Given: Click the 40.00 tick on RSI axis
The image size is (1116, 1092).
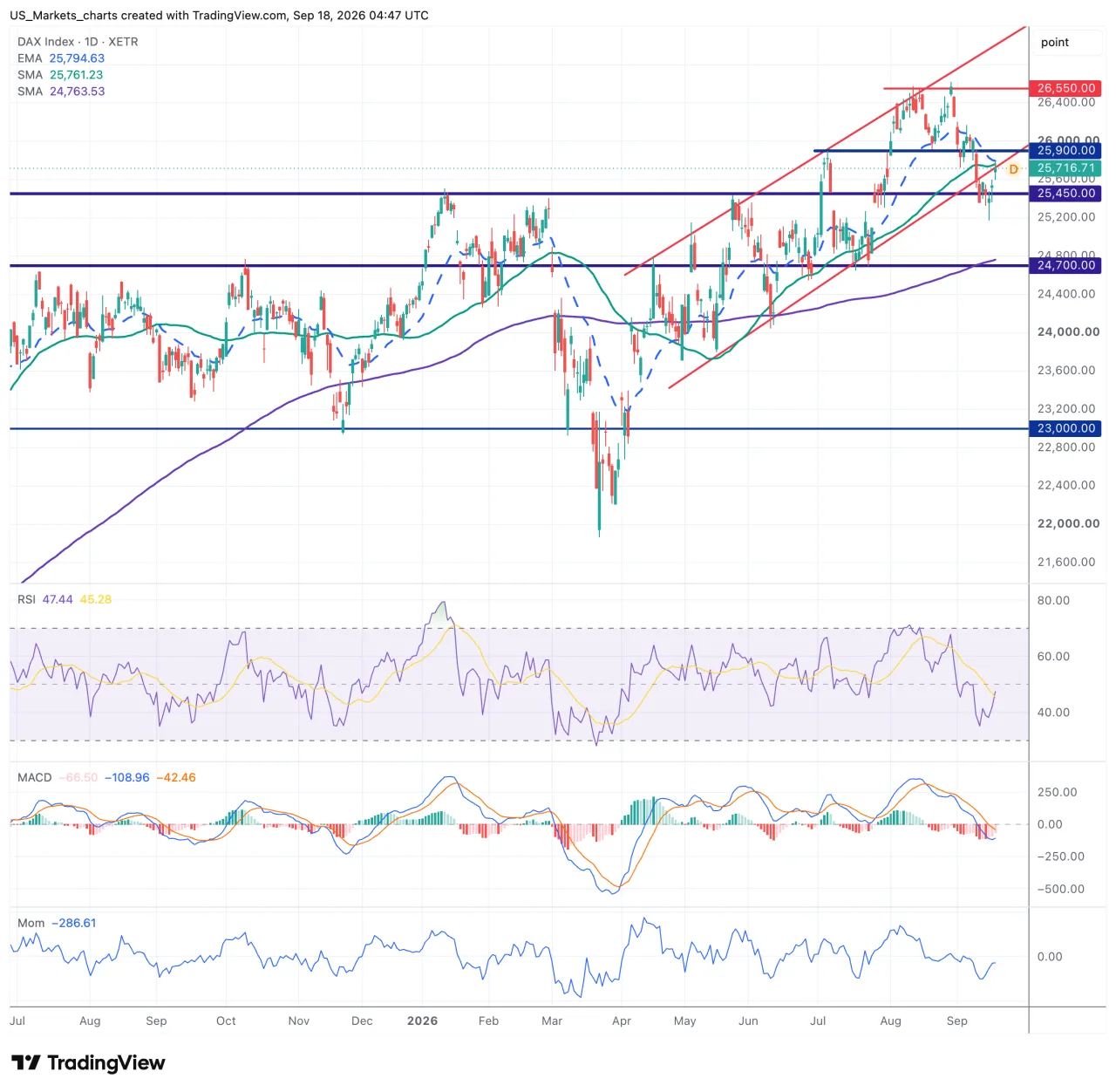Looking at the screenshot, I should [x=1053, y=713].
